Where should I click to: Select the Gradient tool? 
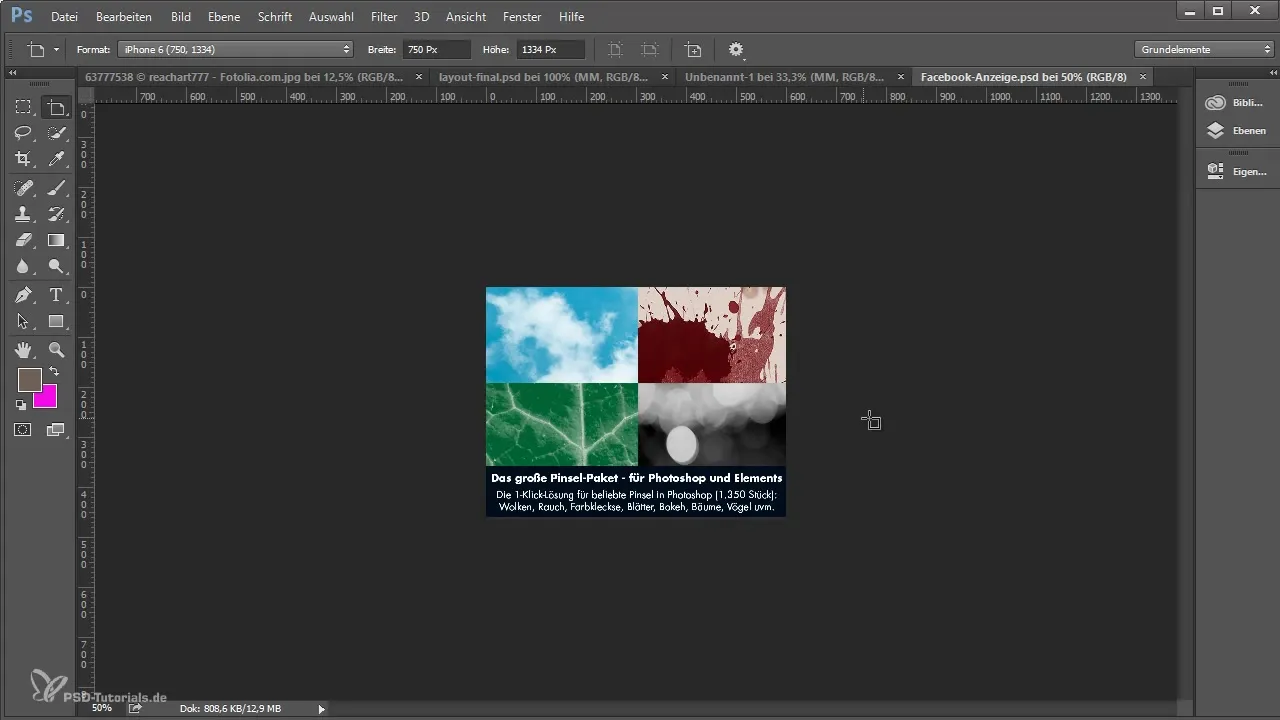click(57, 239)
